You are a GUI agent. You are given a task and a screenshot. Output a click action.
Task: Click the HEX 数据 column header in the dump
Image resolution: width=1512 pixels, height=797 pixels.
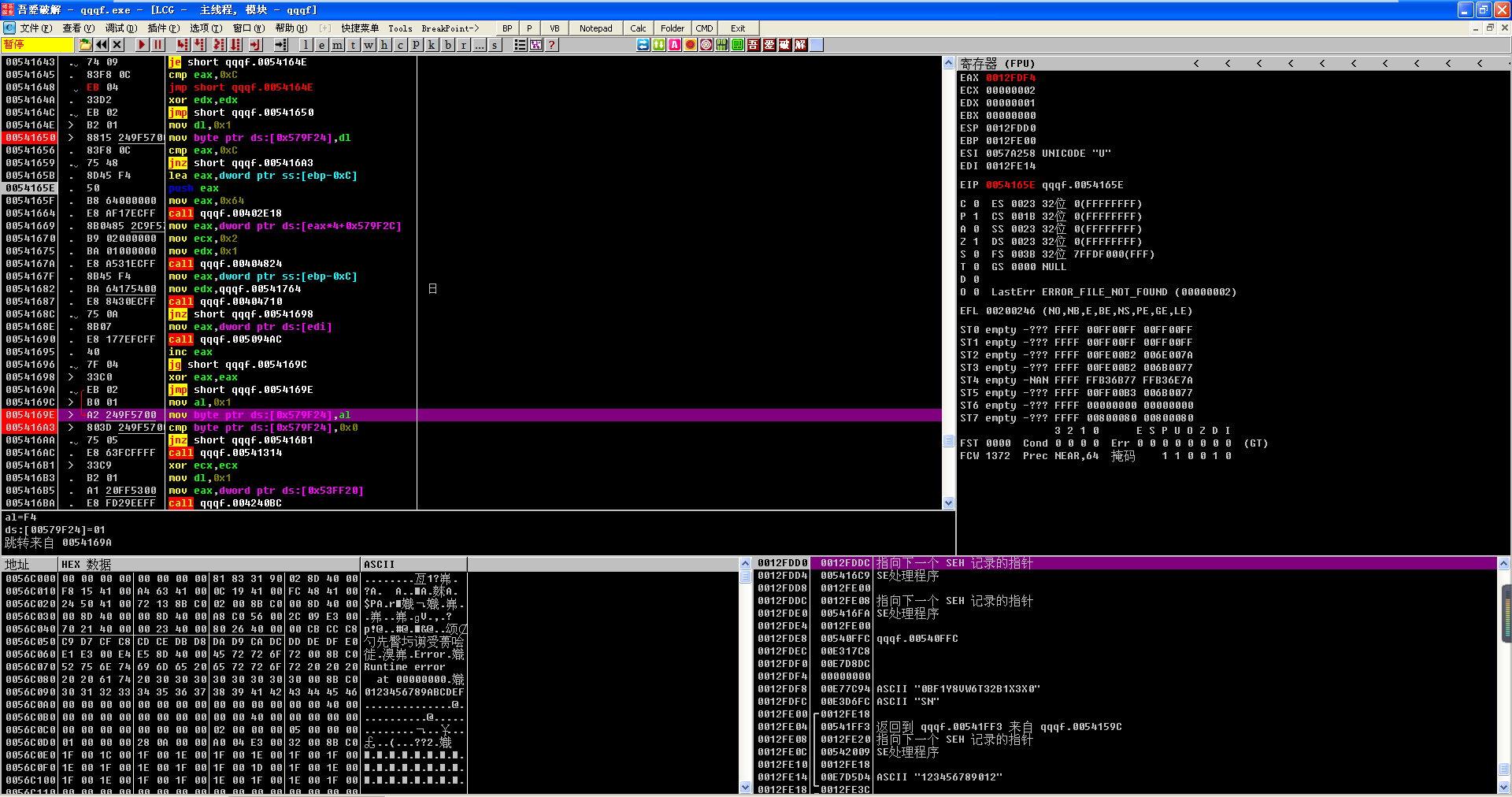209,565
